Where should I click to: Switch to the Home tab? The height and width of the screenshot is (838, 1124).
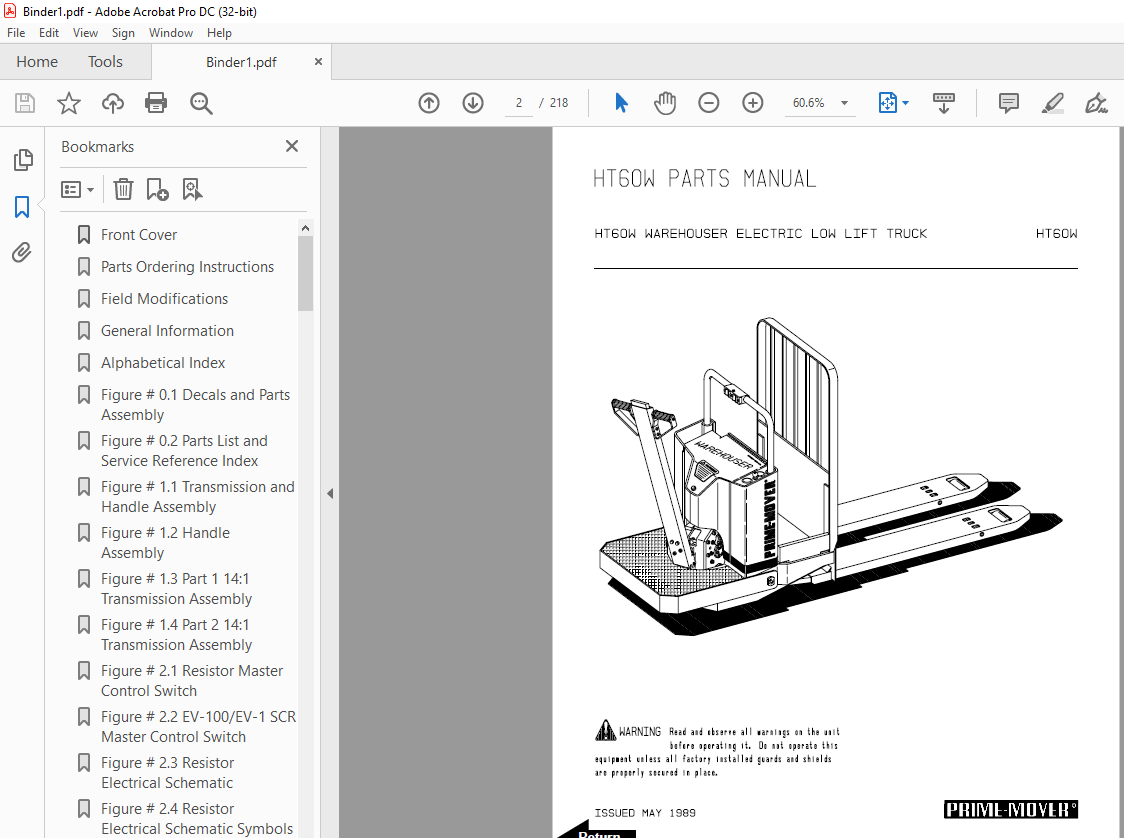pos(37,62)
